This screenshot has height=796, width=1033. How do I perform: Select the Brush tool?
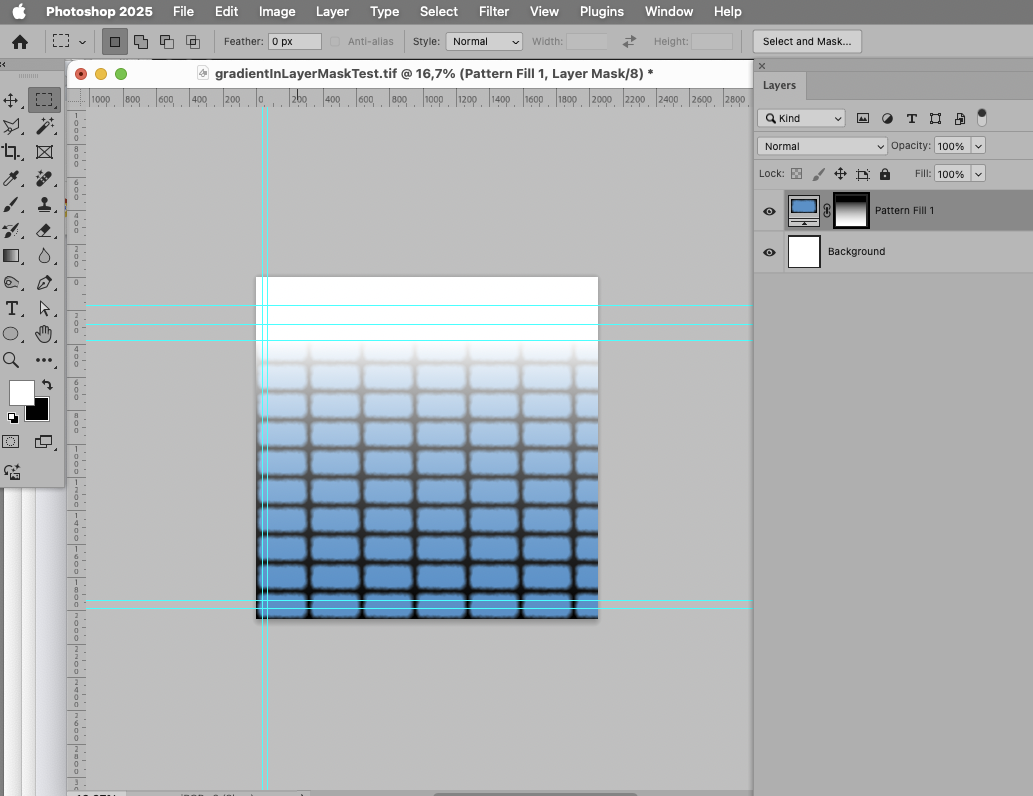(12, 205)
